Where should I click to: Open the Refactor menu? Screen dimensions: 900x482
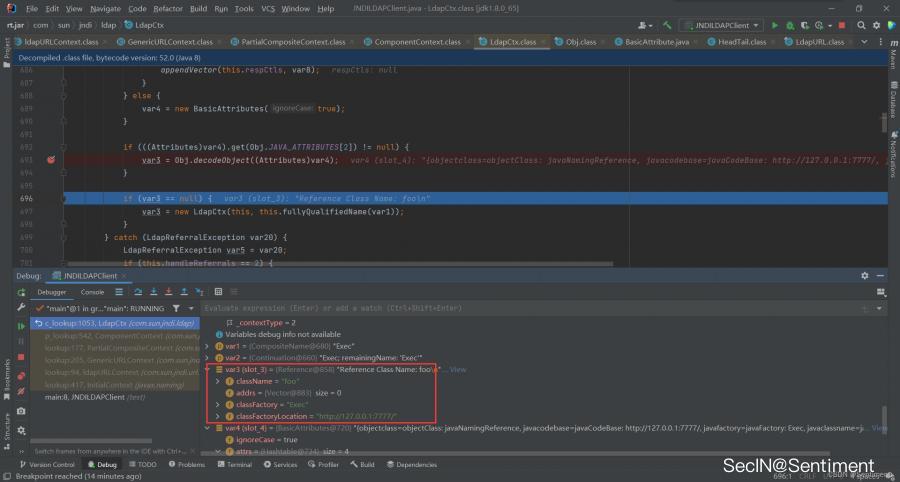167,8
